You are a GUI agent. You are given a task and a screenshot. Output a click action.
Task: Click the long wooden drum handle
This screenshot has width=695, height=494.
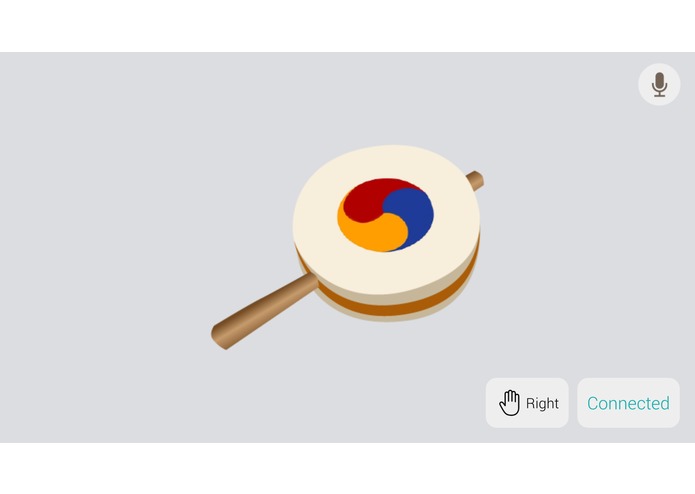click(x=264, y=312)
